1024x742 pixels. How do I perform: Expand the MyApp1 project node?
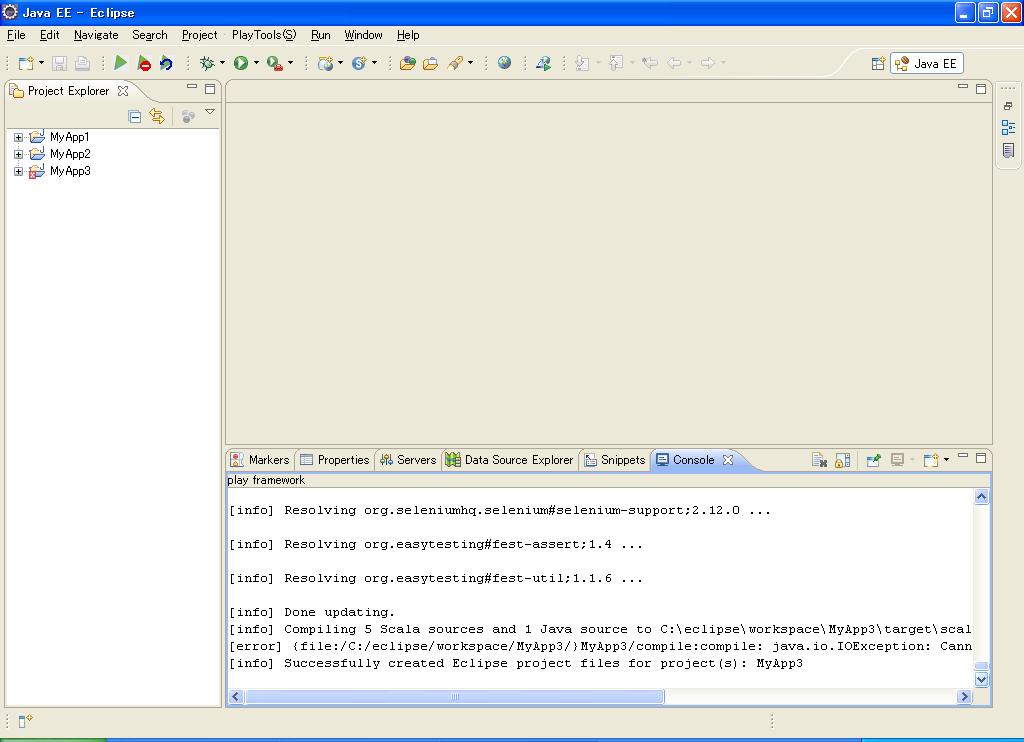[x=18, y=137]
